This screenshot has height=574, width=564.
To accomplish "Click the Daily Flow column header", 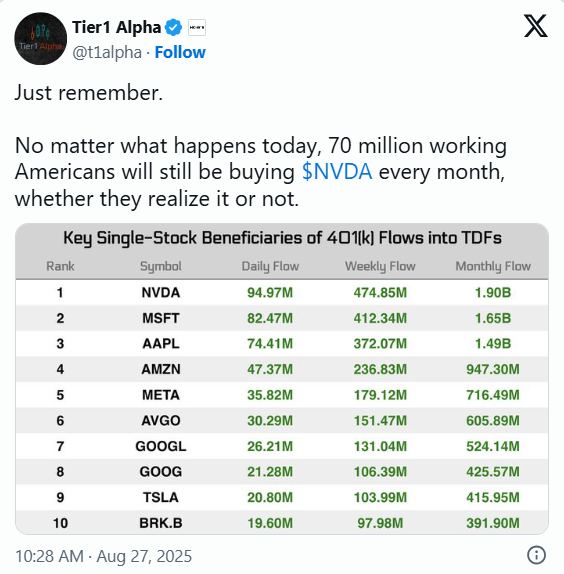I will click(270, 266).
